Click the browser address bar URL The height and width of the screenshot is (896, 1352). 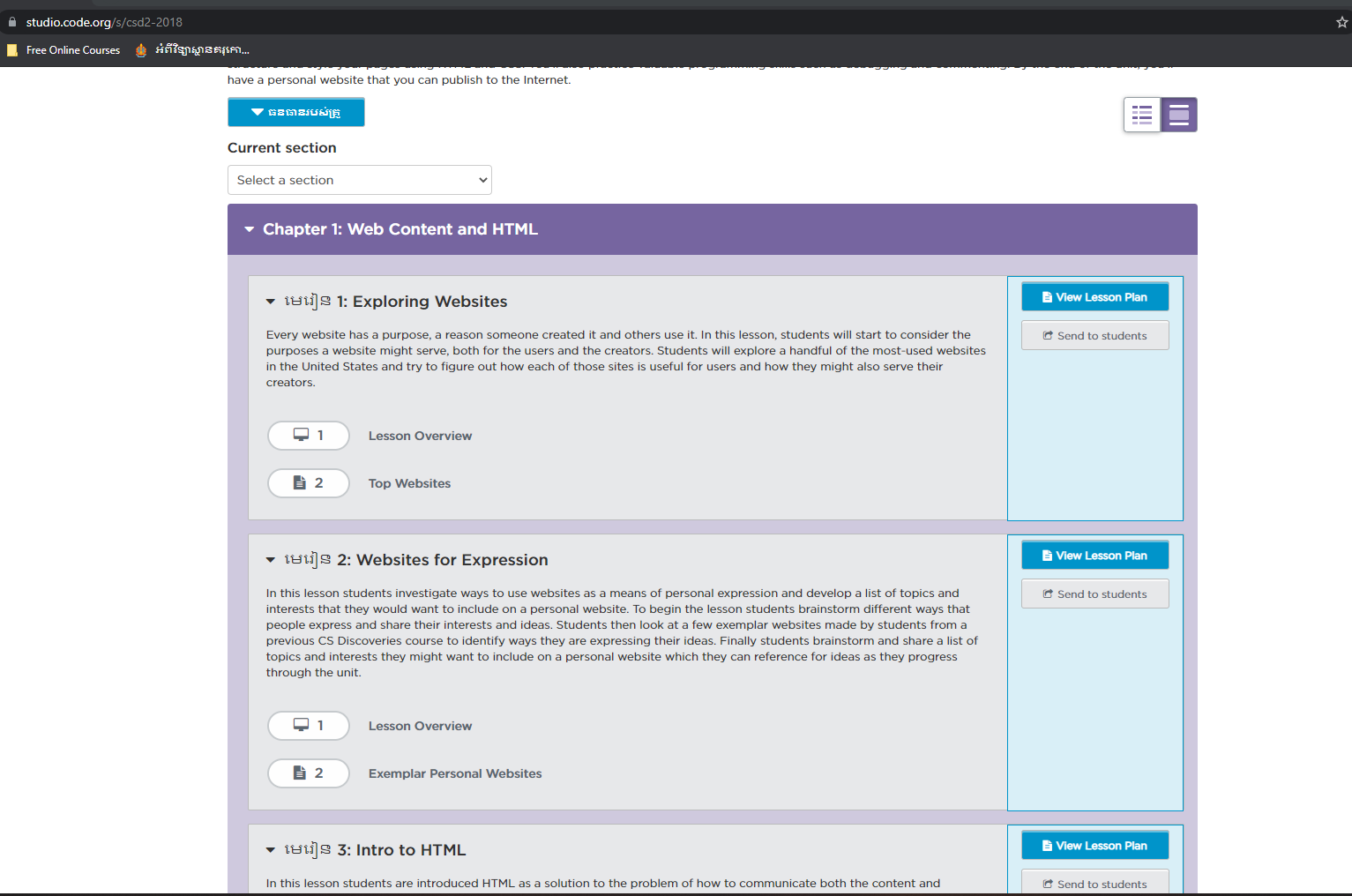pos(104,22)
